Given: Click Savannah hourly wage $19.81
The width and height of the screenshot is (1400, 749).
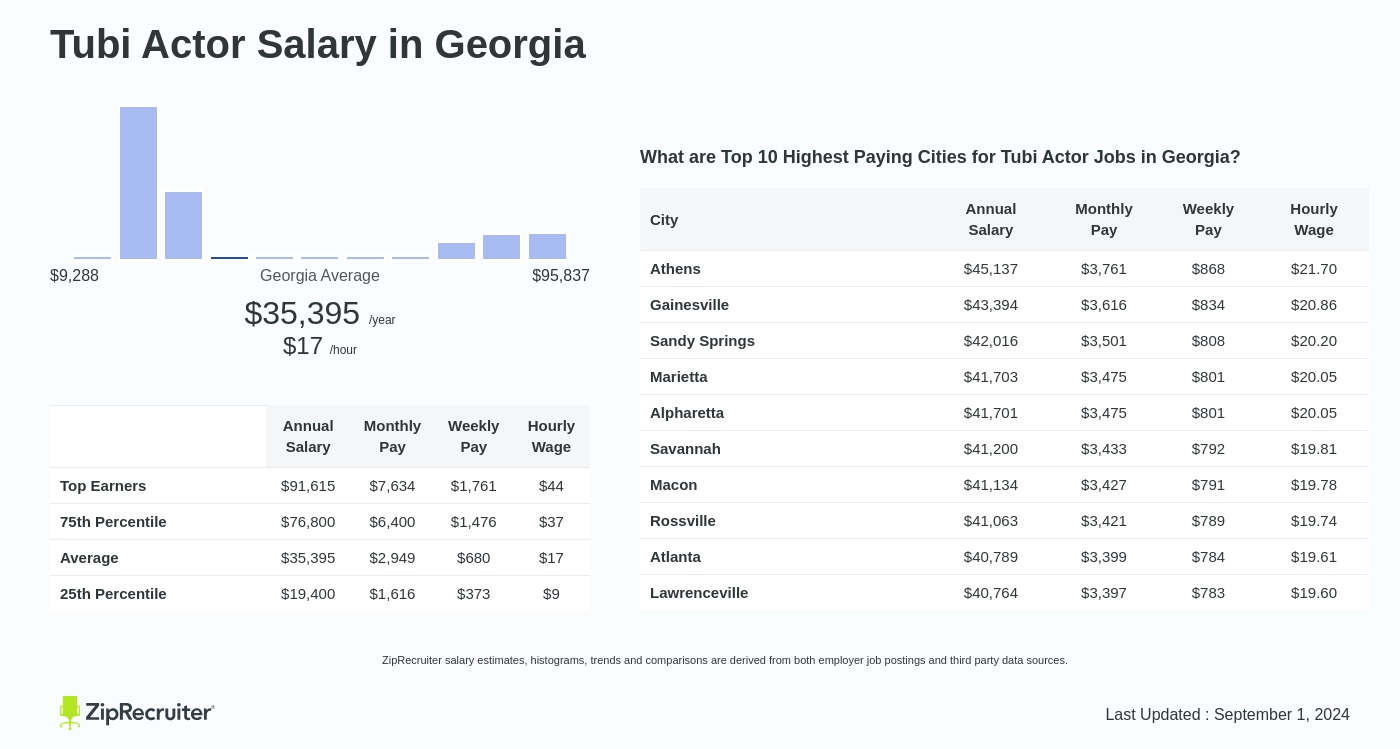Looking at the screenshot, I should (1314, 448).
